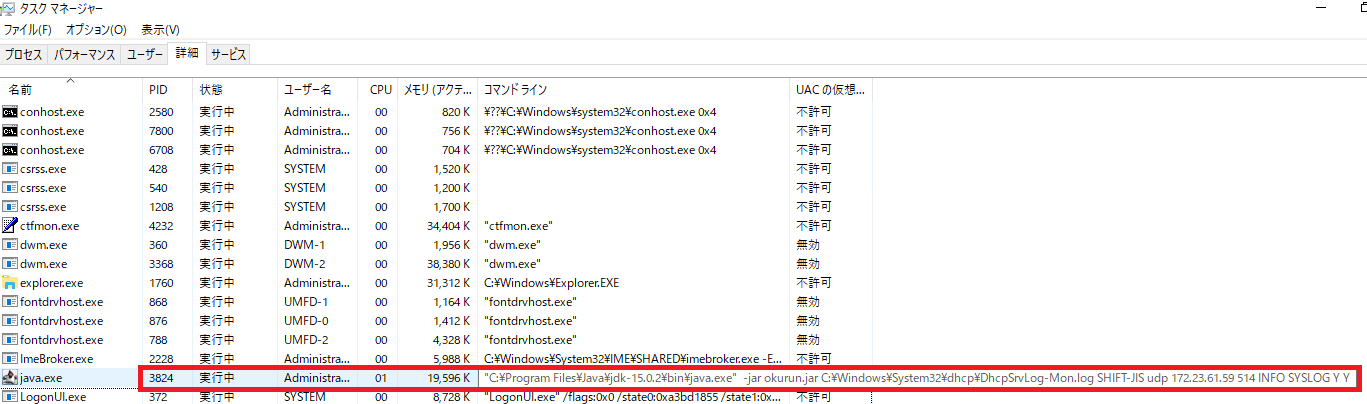Viewport: 1367px width, 404px height.
Task: Sort by the PID column header
Action: coord(168,90)
